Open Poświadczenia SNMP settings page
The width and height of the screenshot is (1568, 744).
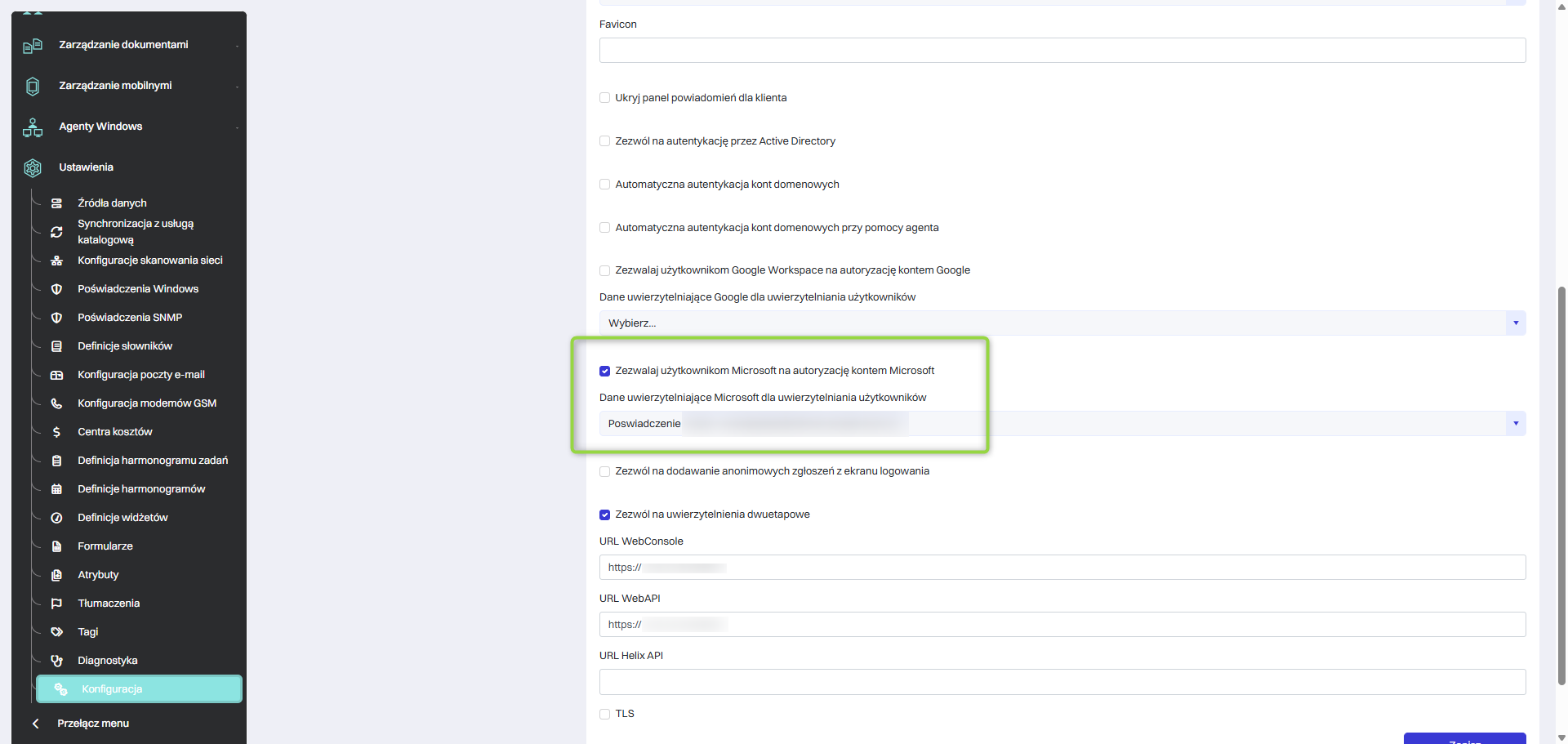click(130, 318)
